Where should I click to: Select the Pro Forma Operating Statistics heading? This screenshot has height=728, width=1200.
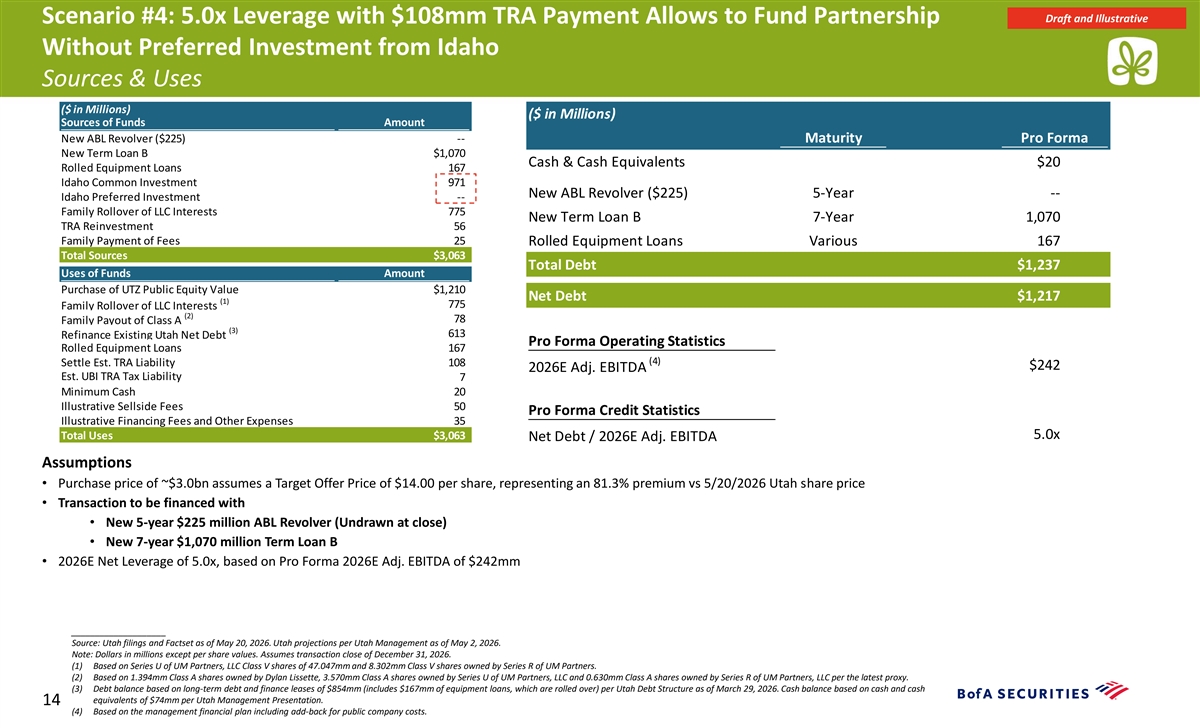tap(626, 341)
